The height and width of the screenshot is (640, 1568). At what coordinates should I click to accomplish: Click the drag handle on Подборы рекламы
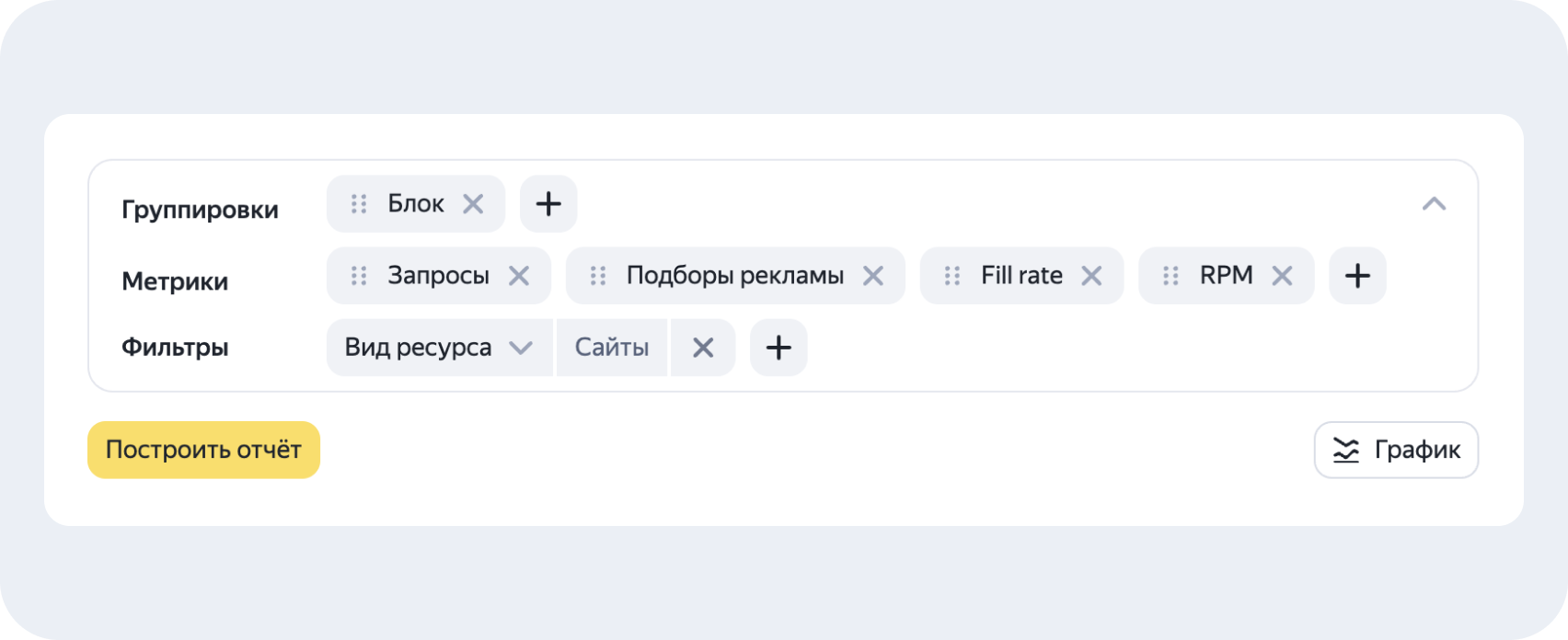tap(598, 276)
